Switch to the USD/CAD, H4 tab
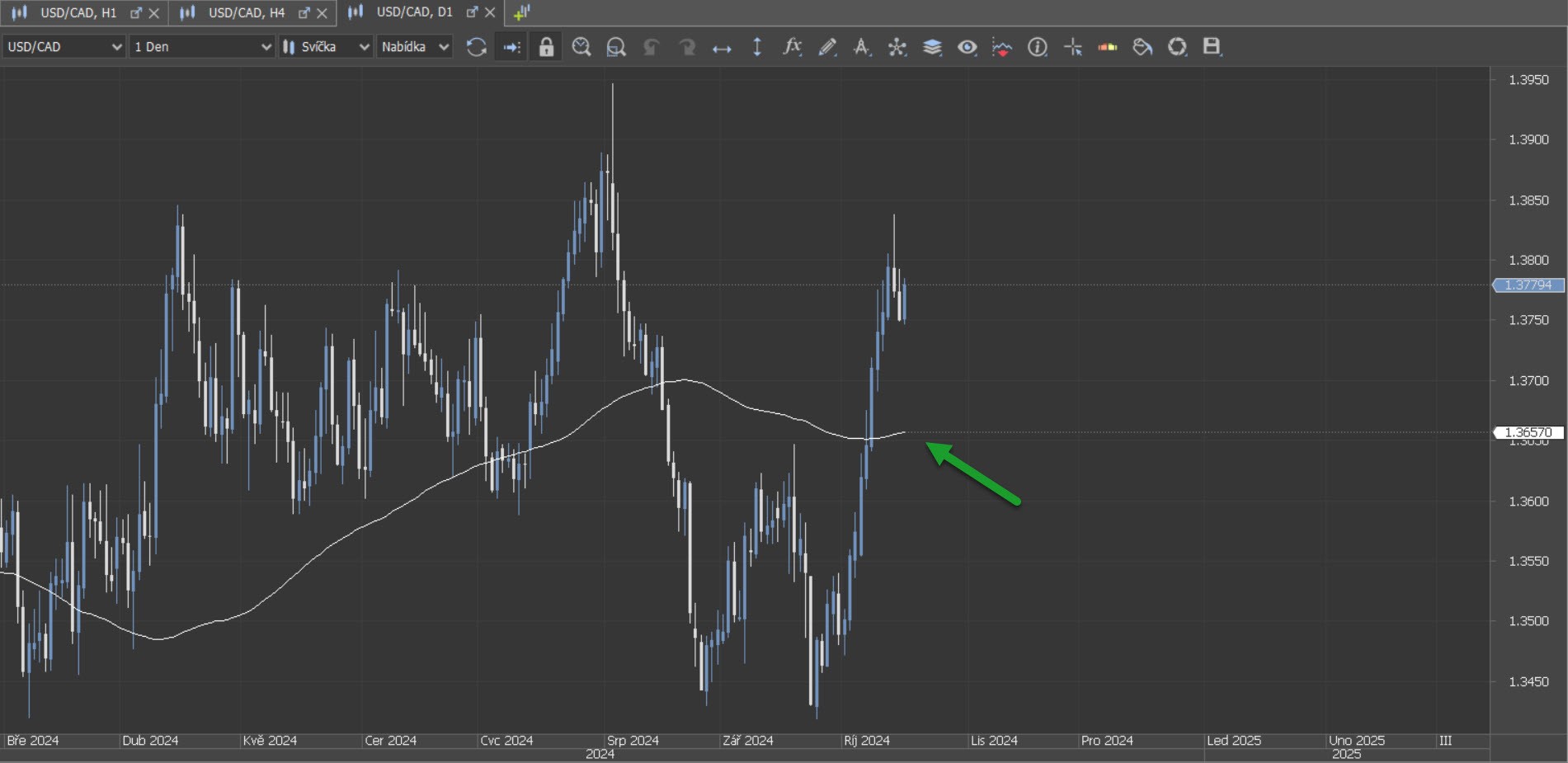 [246, 12]
